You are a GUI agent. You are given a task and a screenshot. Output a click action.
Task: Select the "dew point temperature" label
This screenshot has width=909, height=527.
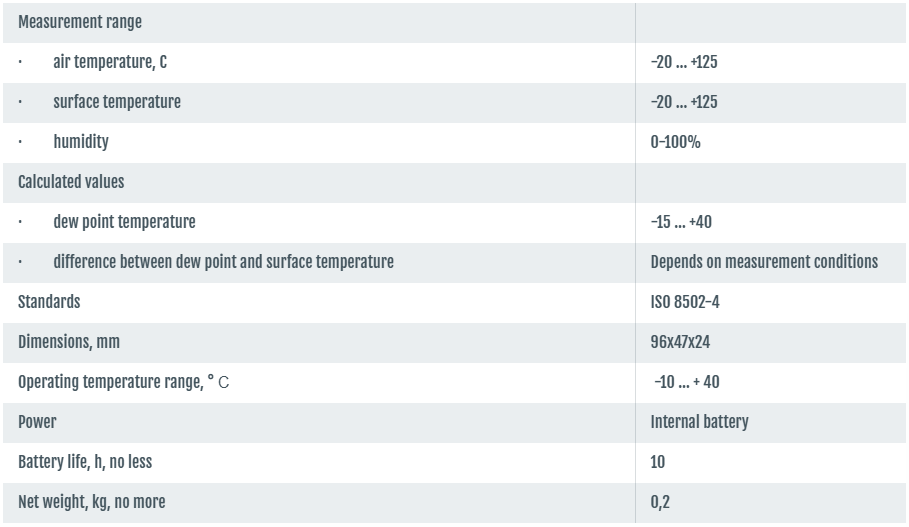pyautogui.click(x=124, y=222)
